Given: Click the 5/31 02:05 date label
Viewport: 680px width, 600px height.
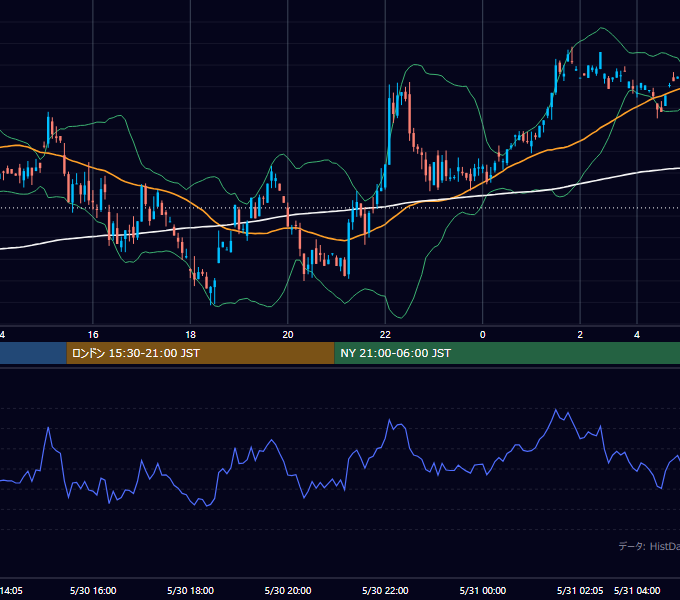Looking at the screenshot, I should (x=580, y=590).
